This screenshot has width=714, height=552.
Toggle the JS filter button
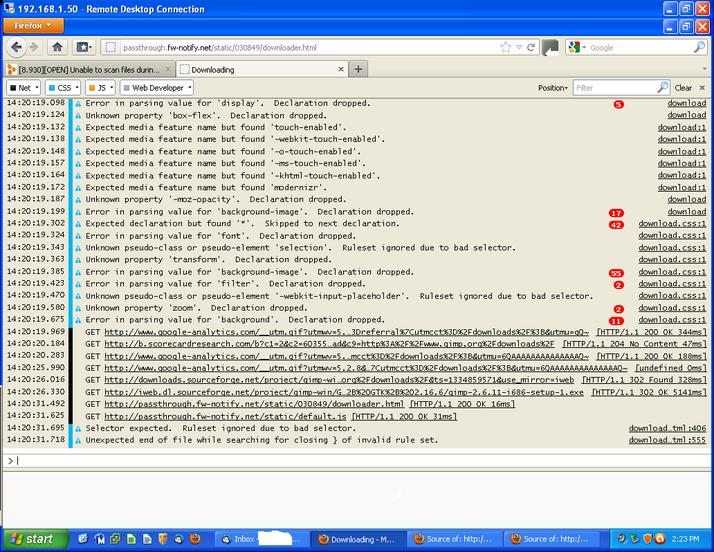102,88
